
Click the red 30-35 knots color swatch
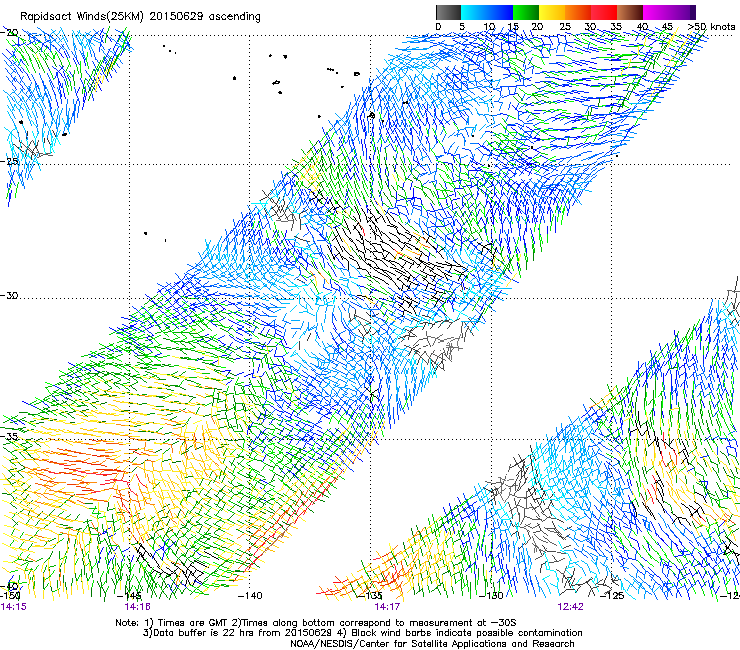(x=604, y=12)
